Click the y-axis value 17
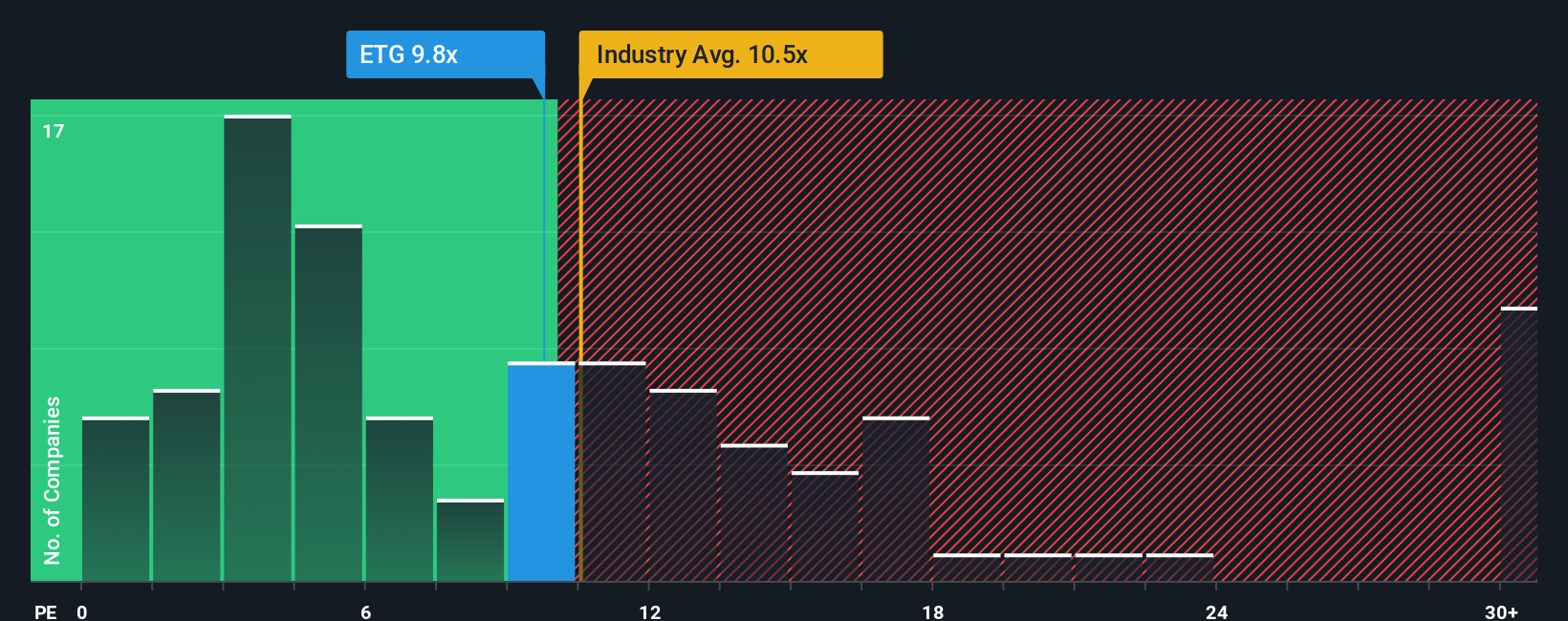 (x=54, y=131)
